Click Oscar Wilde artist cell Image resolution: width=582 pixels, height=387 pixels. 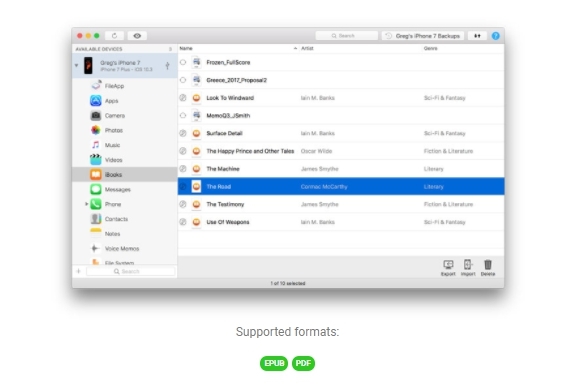316,151
